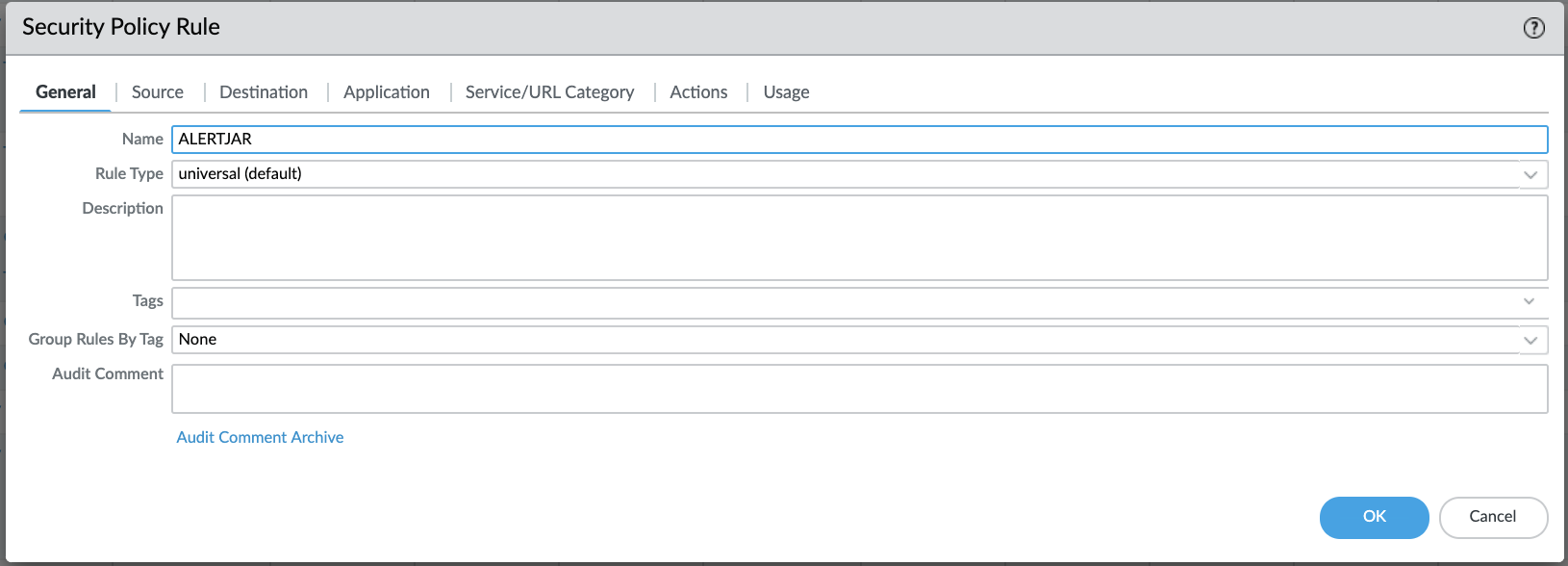Cancel the Security Policy Rule dialog
This screenshot has width=1568, height=566.
(1492, 517)
